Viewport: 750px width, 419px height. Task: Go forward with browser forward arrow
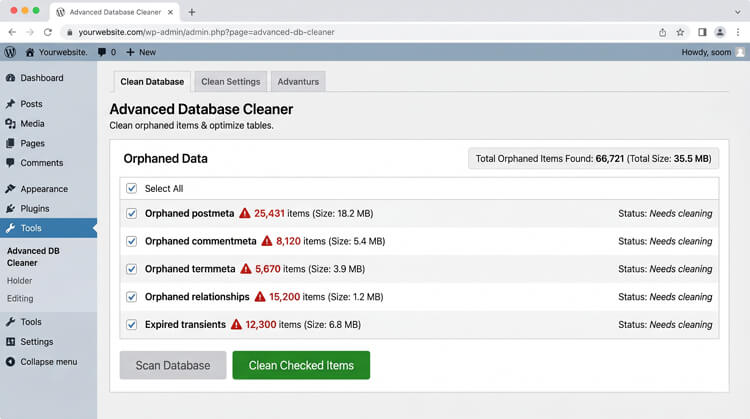coord(30,32)
